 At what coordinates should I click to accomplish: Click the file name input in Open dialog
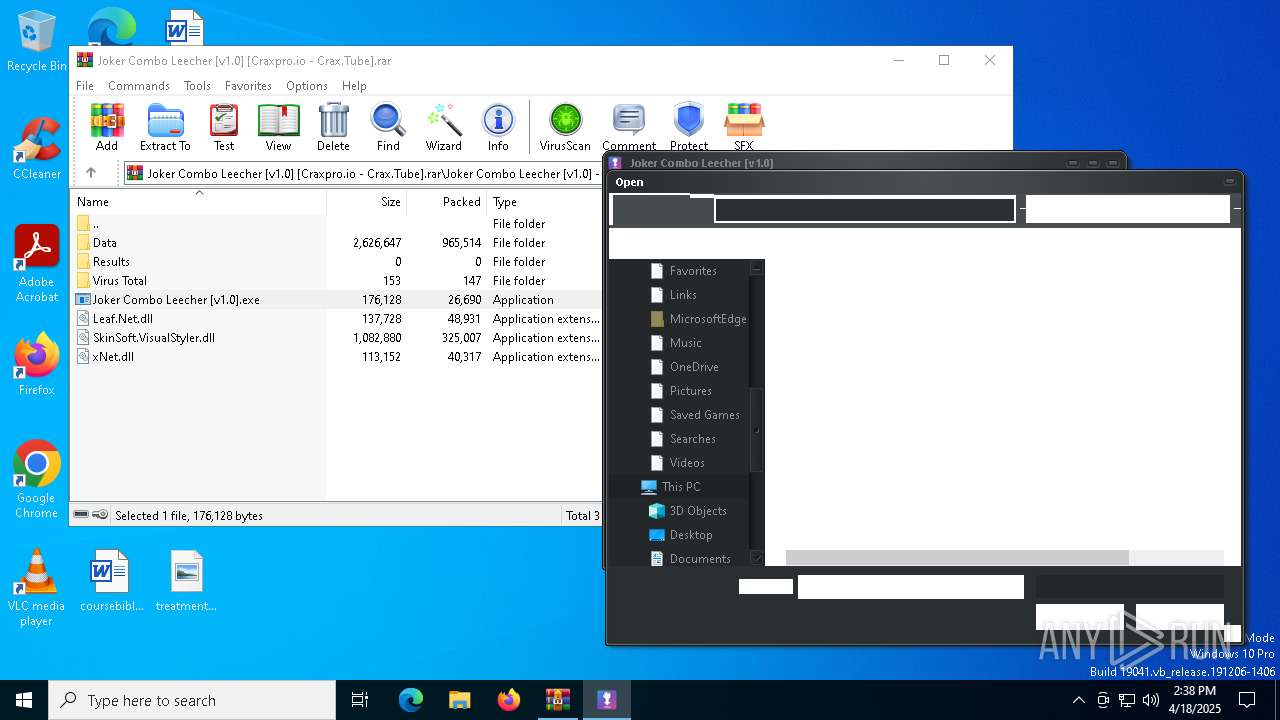click(910, 587)
